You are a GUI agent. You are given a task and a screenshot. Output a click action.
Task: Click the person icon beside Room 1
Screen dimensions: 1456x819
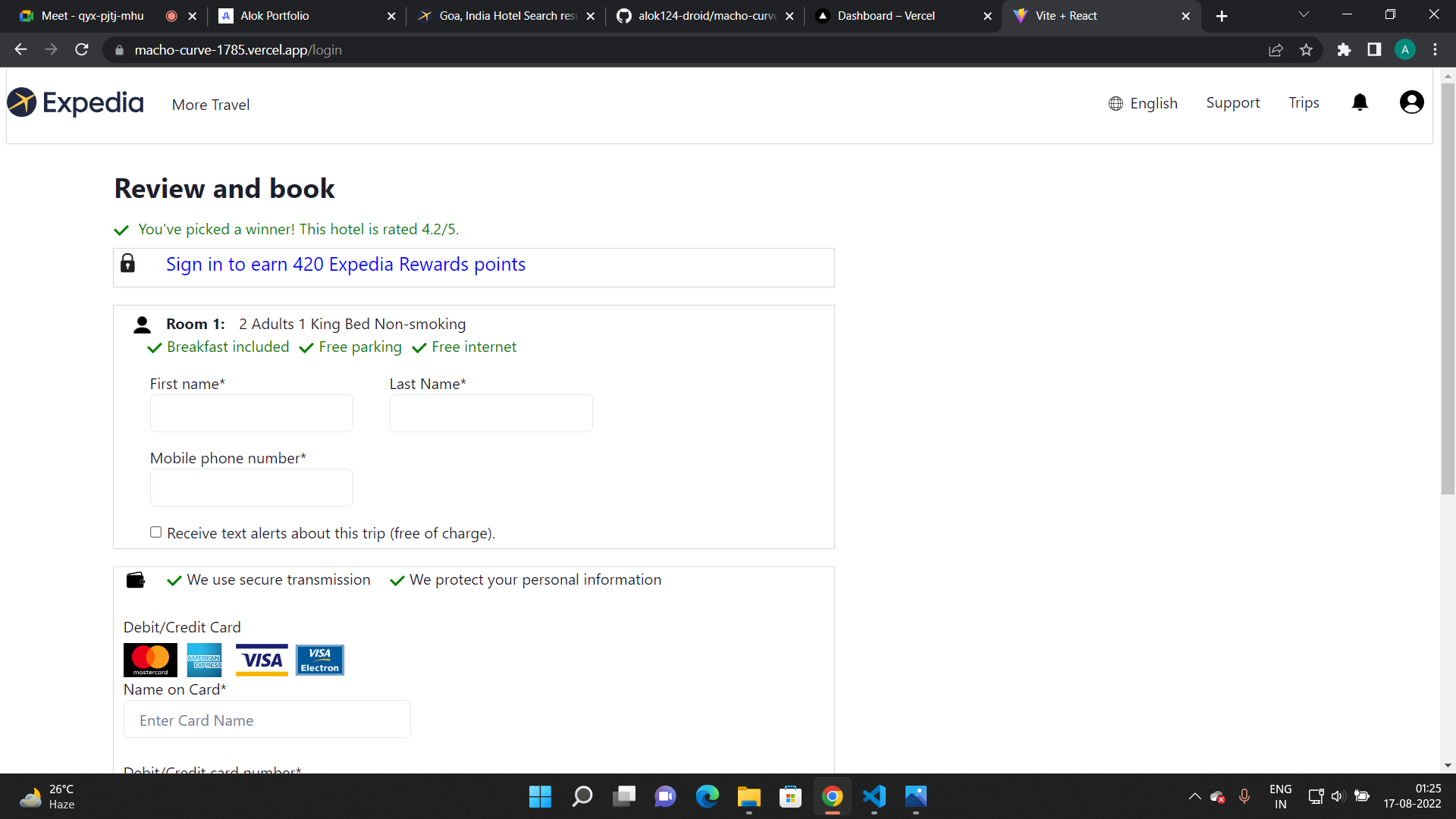pos(142,325)
